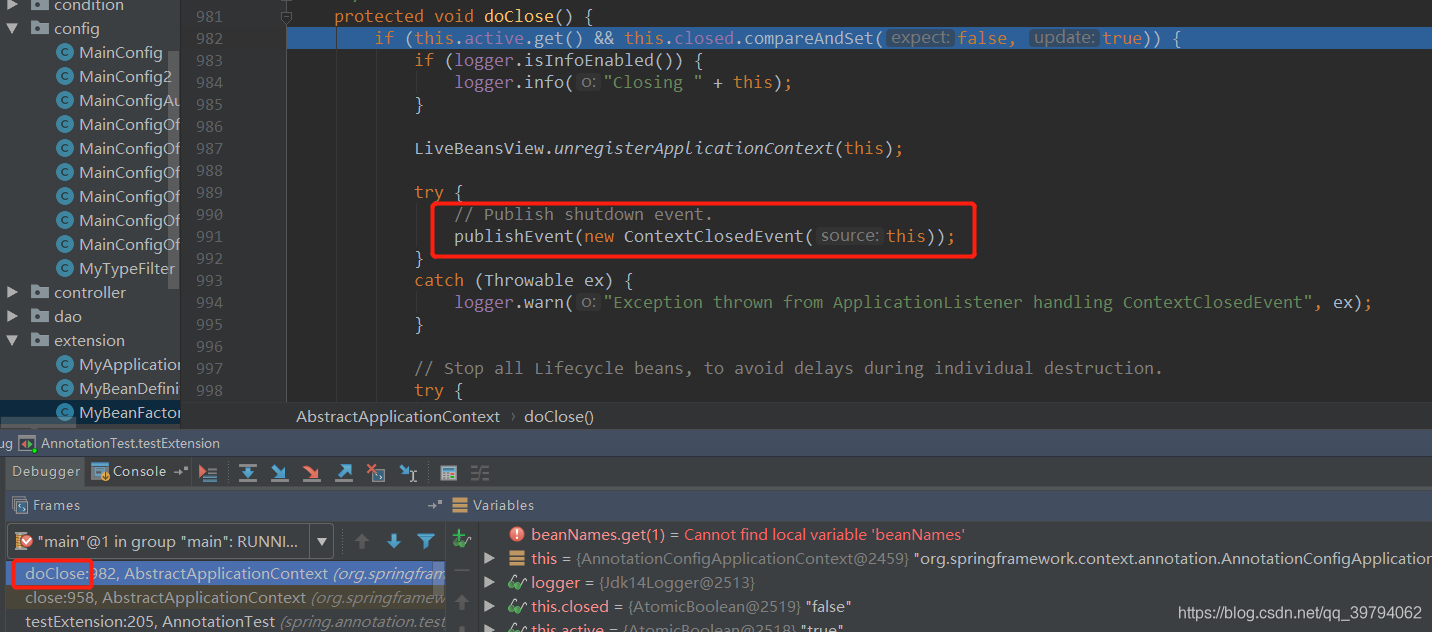Image resolution: width=1432 pixels, height=632 pixels.
Task: Click the frames filter funnel icon
Action: point(426,541)
